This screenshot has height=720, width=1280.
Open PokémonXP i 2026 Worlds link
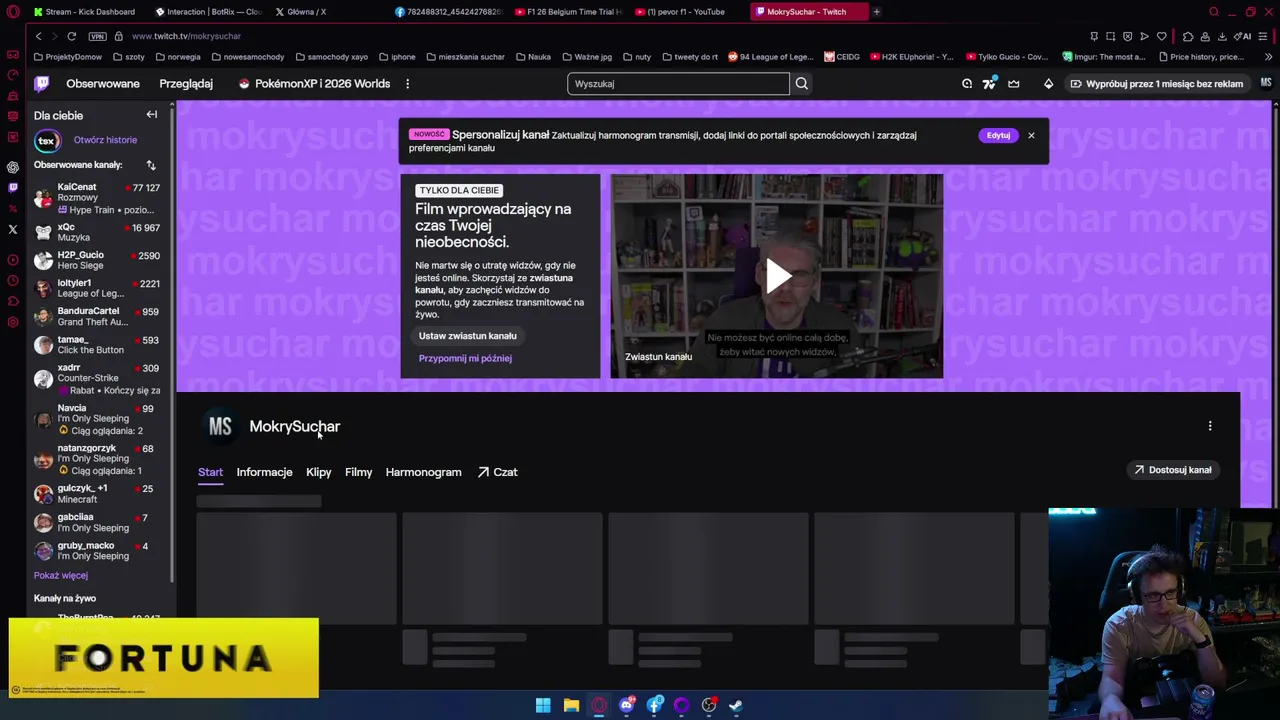314,84
